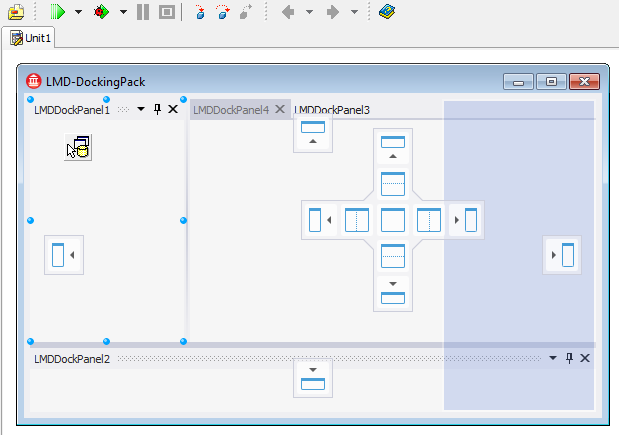Viewport: 619px width, 435px height.
Task: Select the Unit1 editor tab
Action: coord(29,38)
